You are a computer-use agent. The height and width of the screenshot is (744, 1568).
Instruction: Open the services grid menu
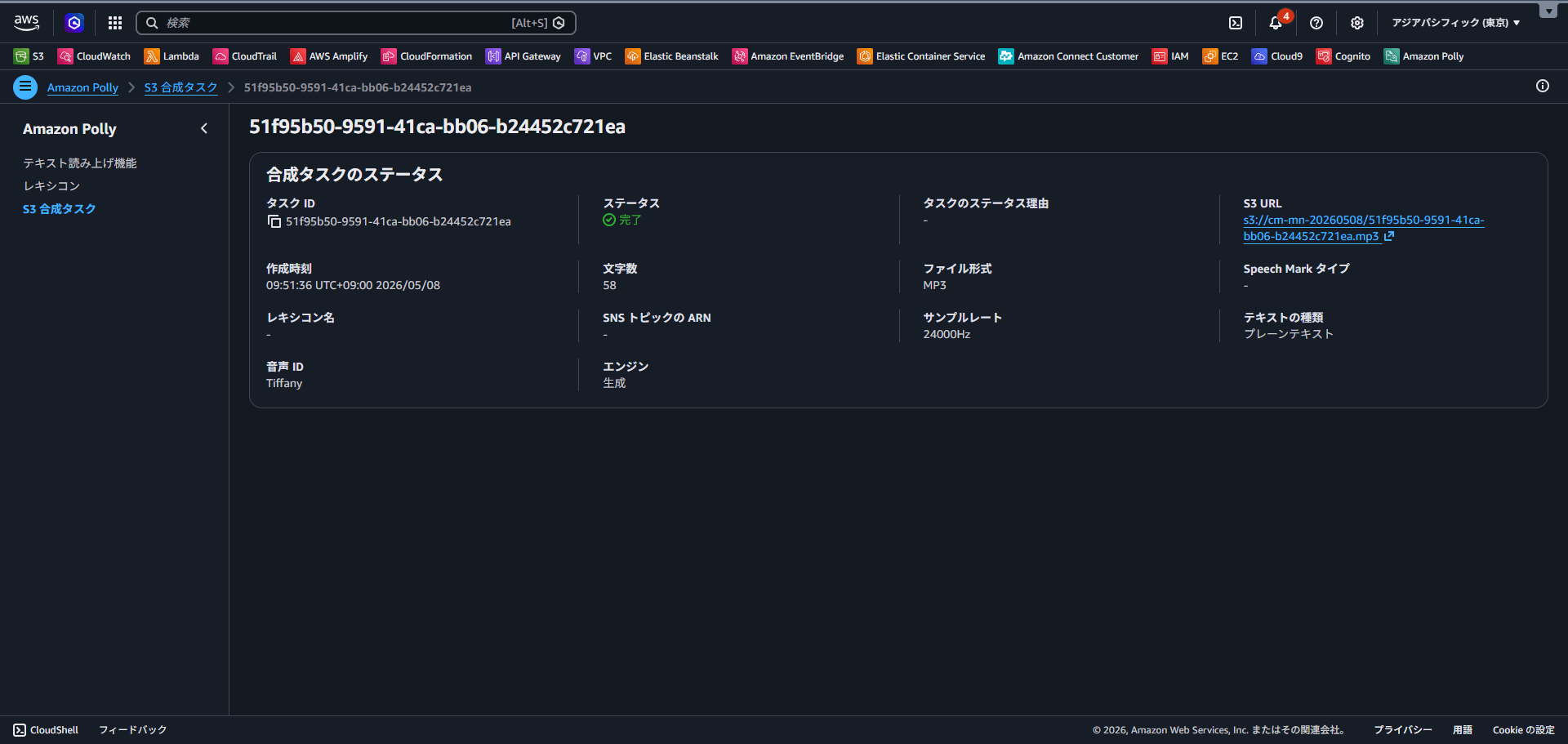pos(115,23)
